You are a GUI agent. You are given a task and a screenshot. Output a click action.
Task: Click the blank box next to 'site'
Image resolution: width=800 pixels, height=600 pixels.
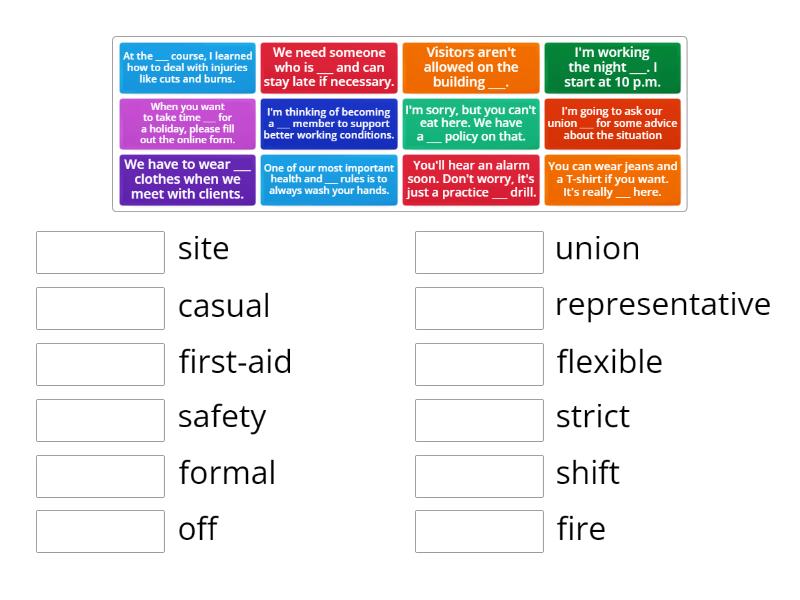(98, 249)
